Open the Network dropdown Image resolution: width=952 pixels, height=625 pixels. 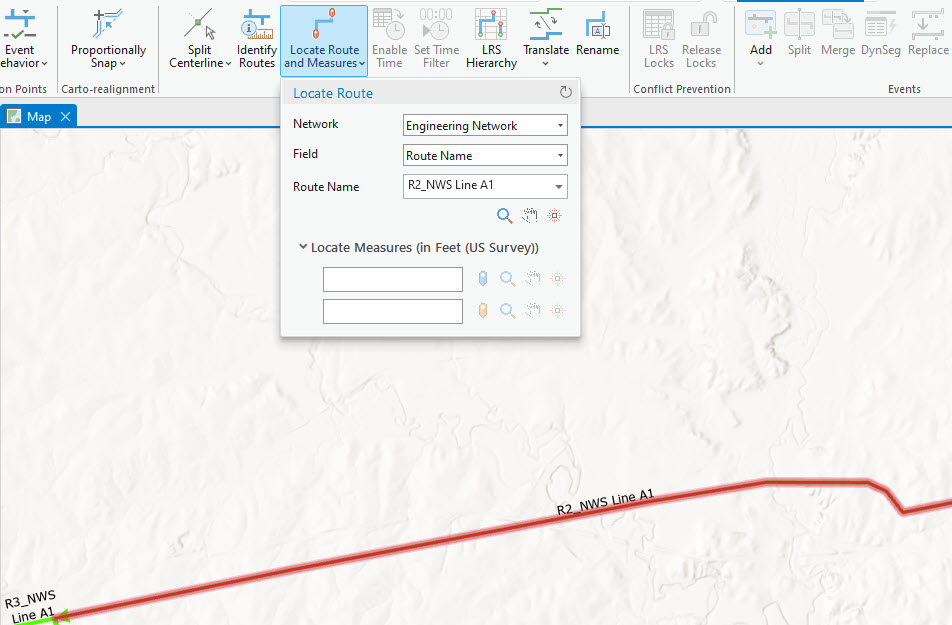561,124
